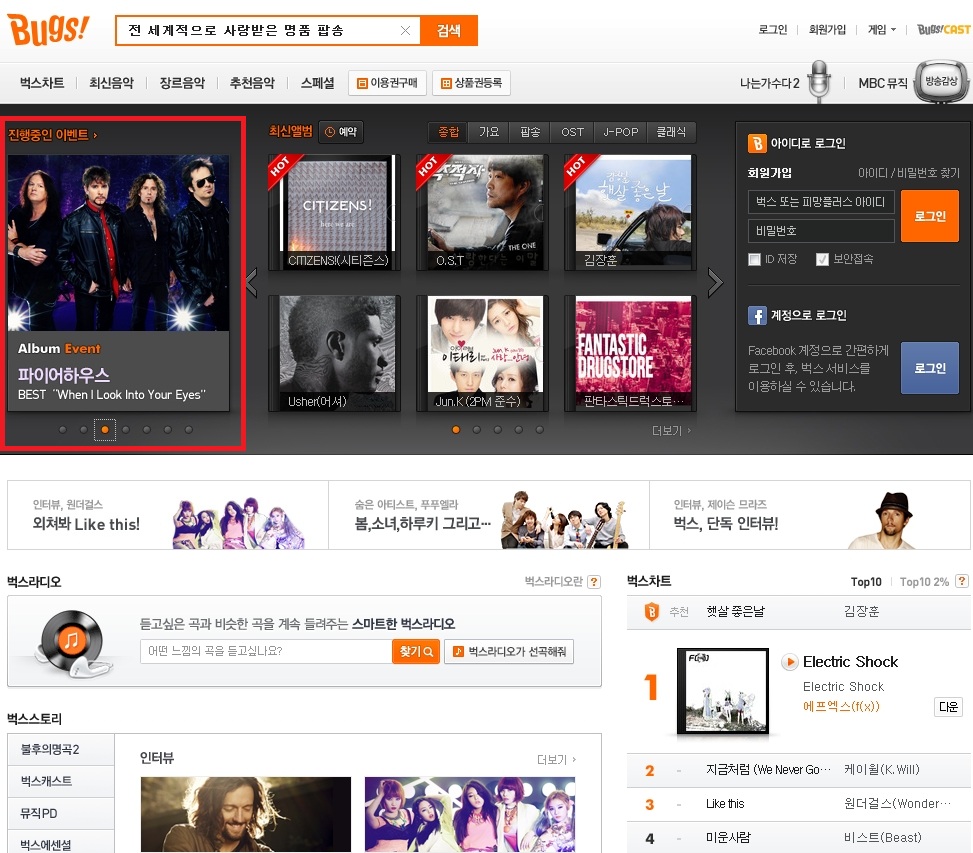Select the first album page dot
The height and width of the screenshot is (853, 973).
pyautogui.click(x=456, y=430)
